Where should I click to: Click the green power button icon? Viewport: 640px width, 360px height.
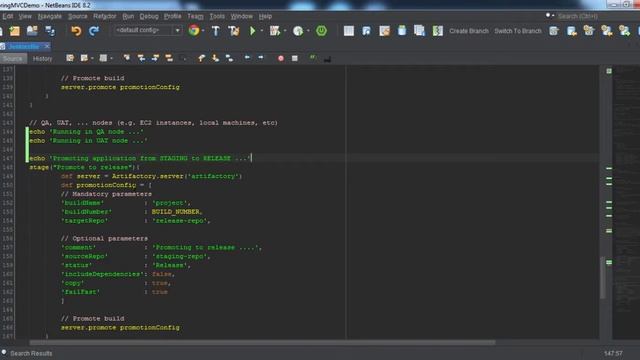321,31
